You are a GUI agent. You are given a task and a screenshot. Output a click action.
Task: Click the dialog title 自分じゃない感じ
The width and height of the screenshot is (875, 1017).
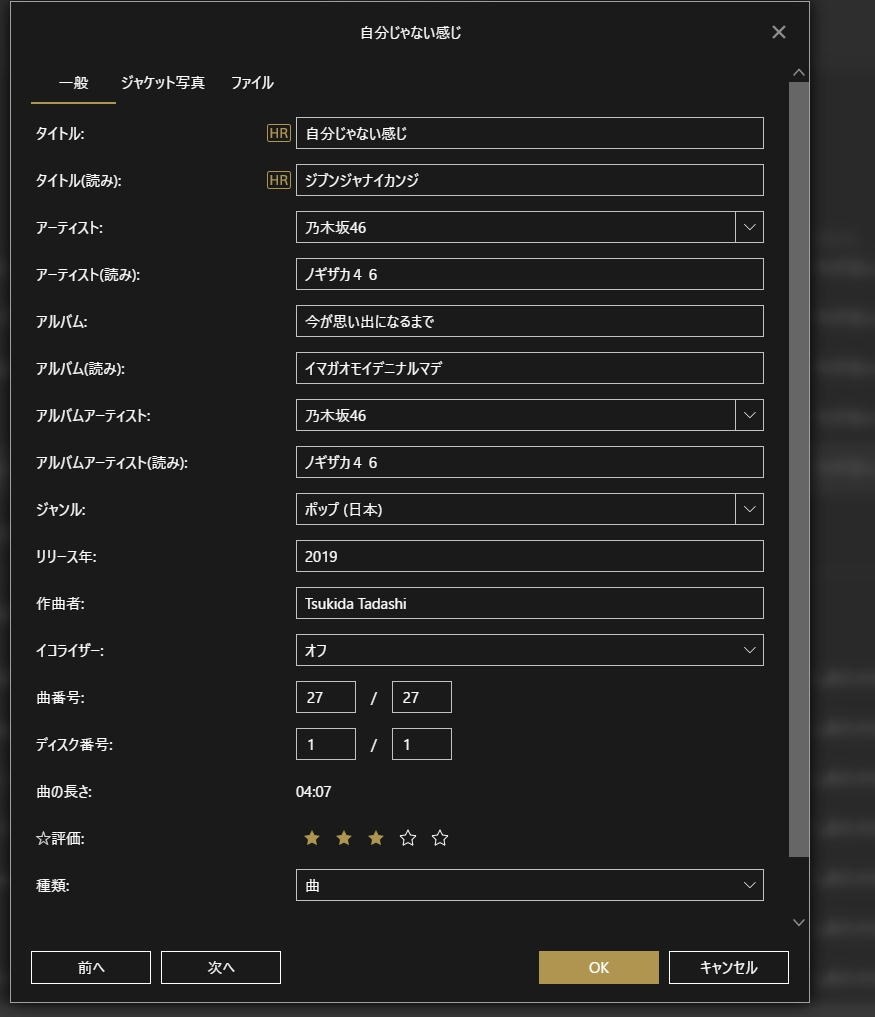[411, 32]
